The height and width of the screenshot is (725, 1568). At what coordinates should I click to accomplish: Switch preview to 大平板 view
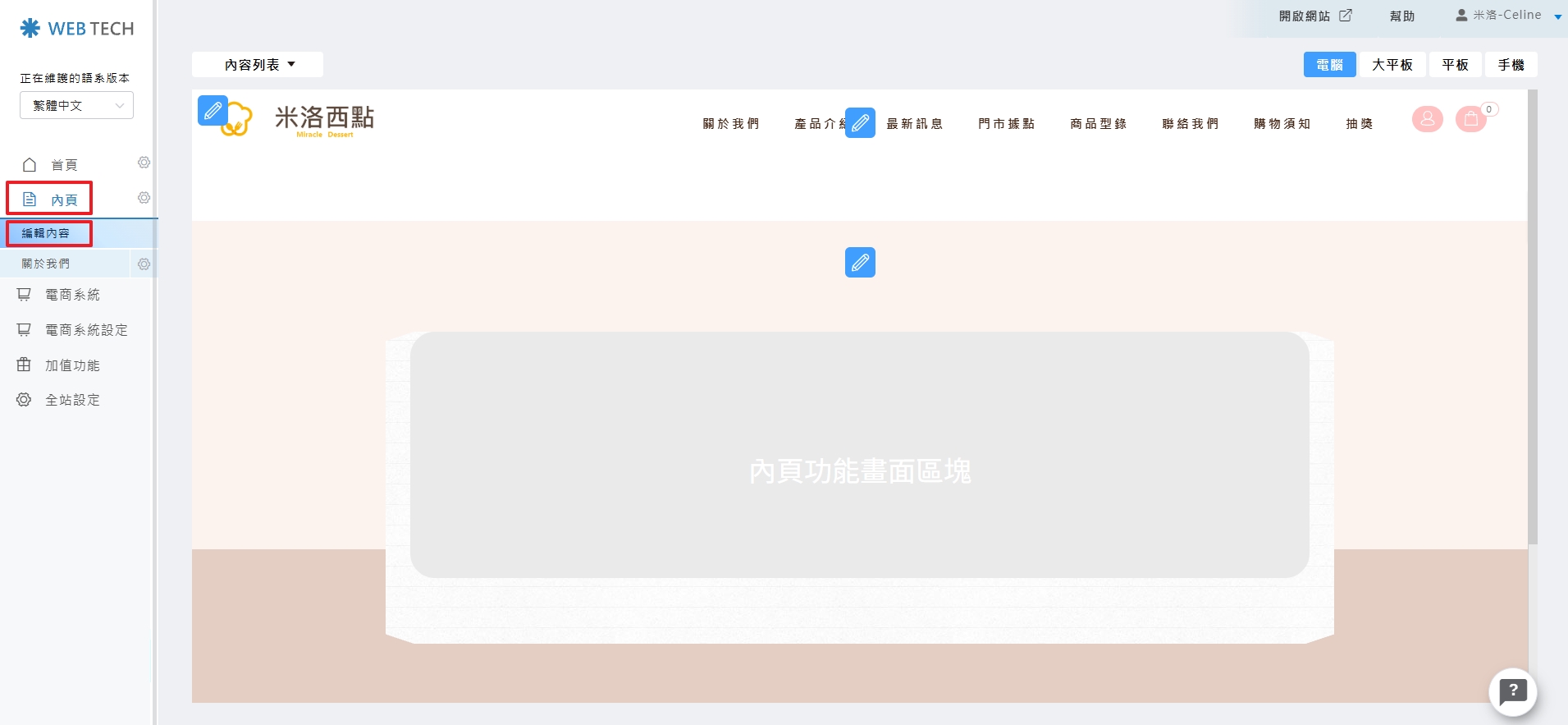click(1392, 65)
